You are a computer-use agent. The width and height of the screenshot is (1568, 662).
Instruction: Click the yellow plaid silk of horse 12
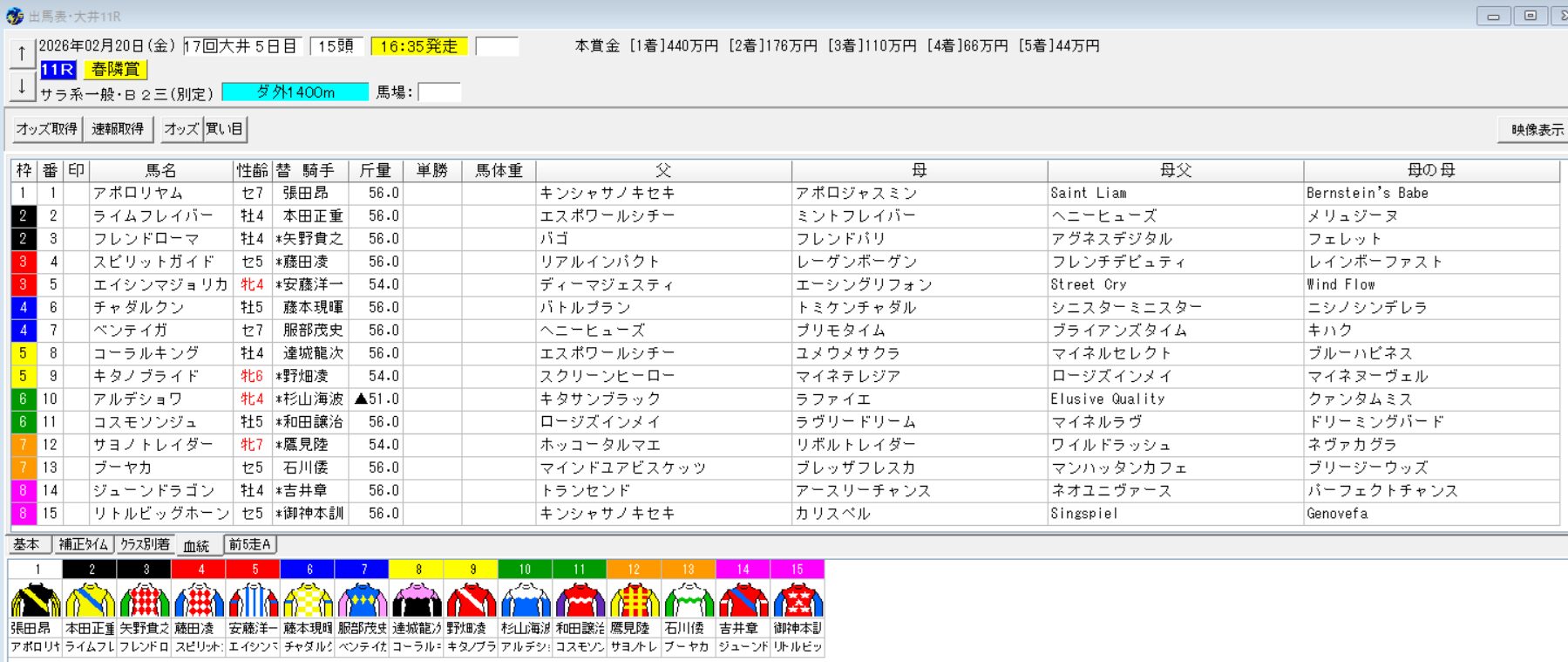point(635,599)
